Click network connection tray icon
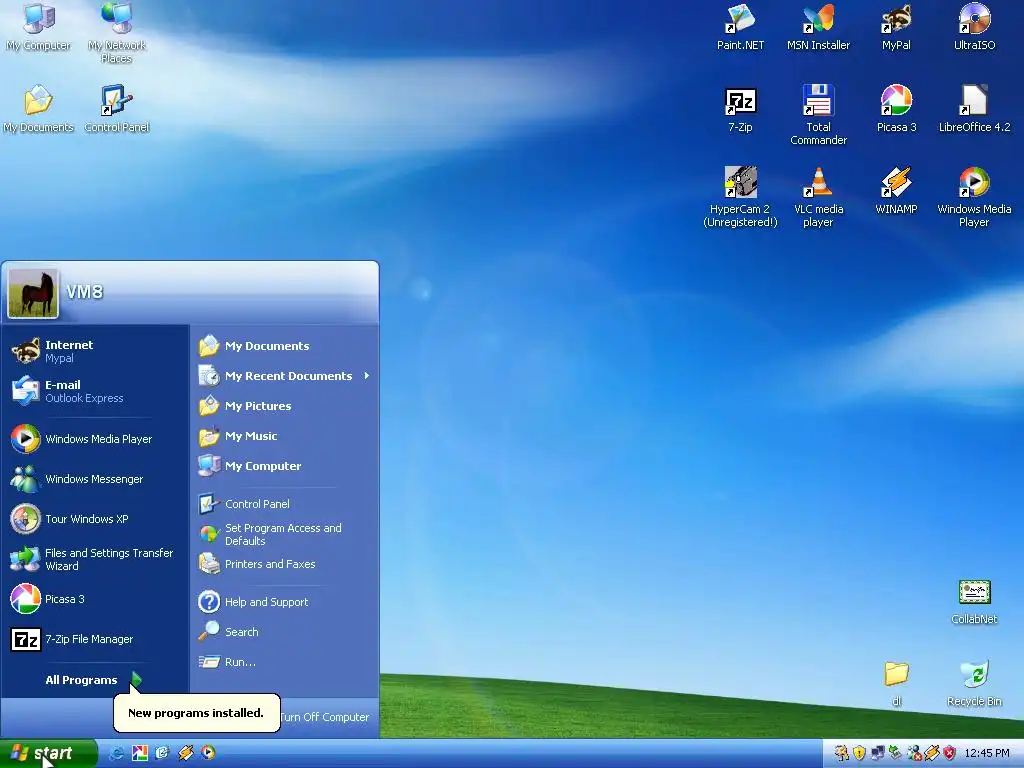Screen dimensions: 1024x768 878,753
